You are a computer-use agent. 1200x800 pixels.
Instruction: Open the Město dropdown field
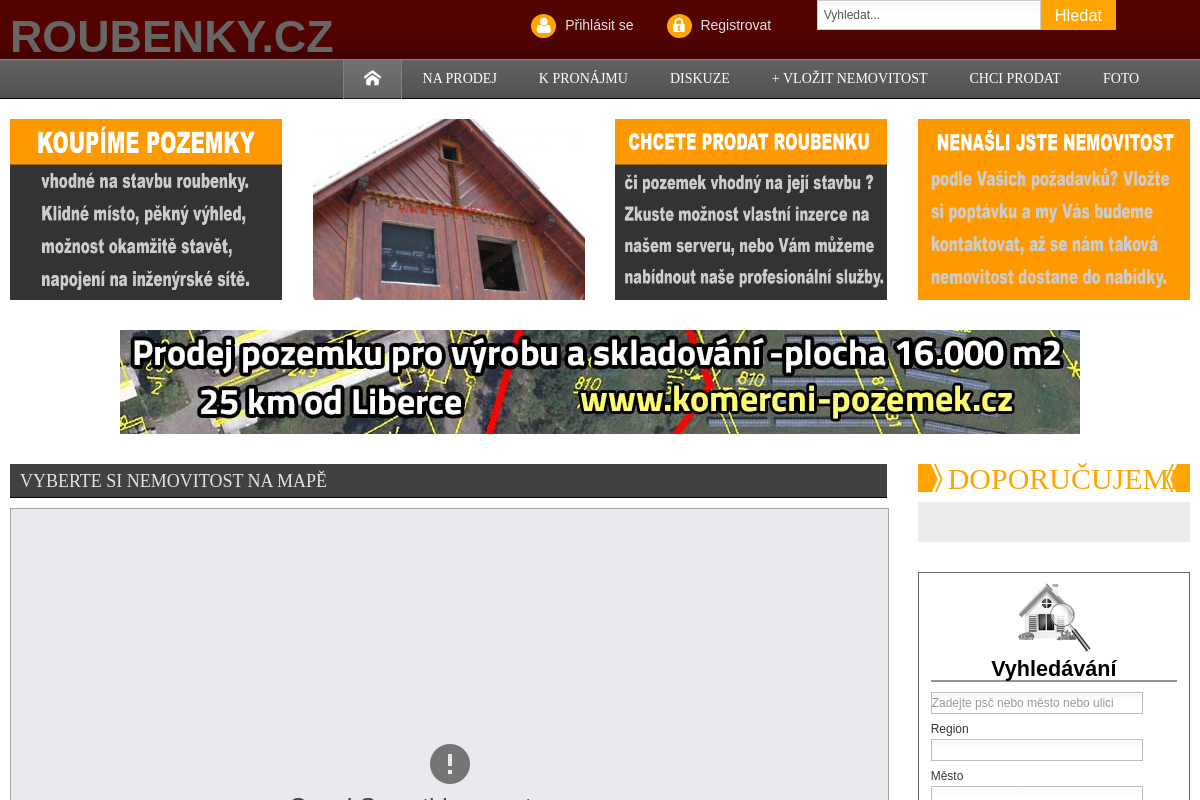1036,794
